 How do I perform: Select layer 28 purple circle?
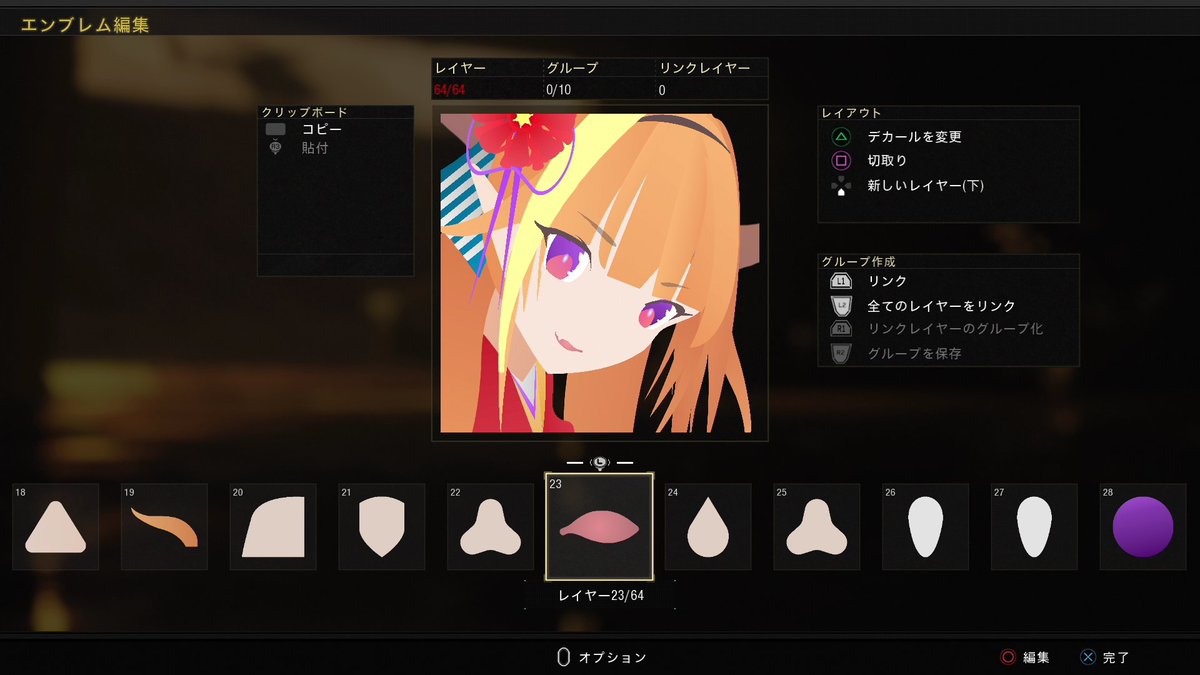1143,527
